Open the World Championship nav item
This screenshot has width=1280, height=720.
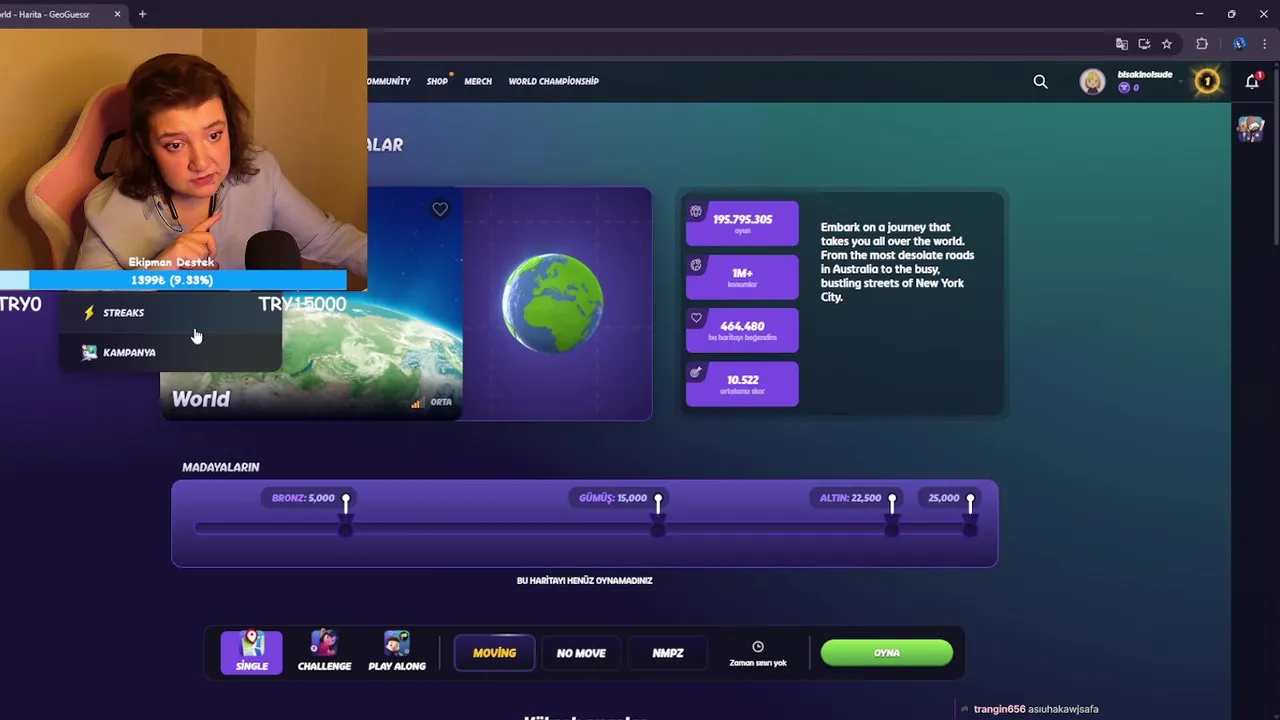click(553, 81)
